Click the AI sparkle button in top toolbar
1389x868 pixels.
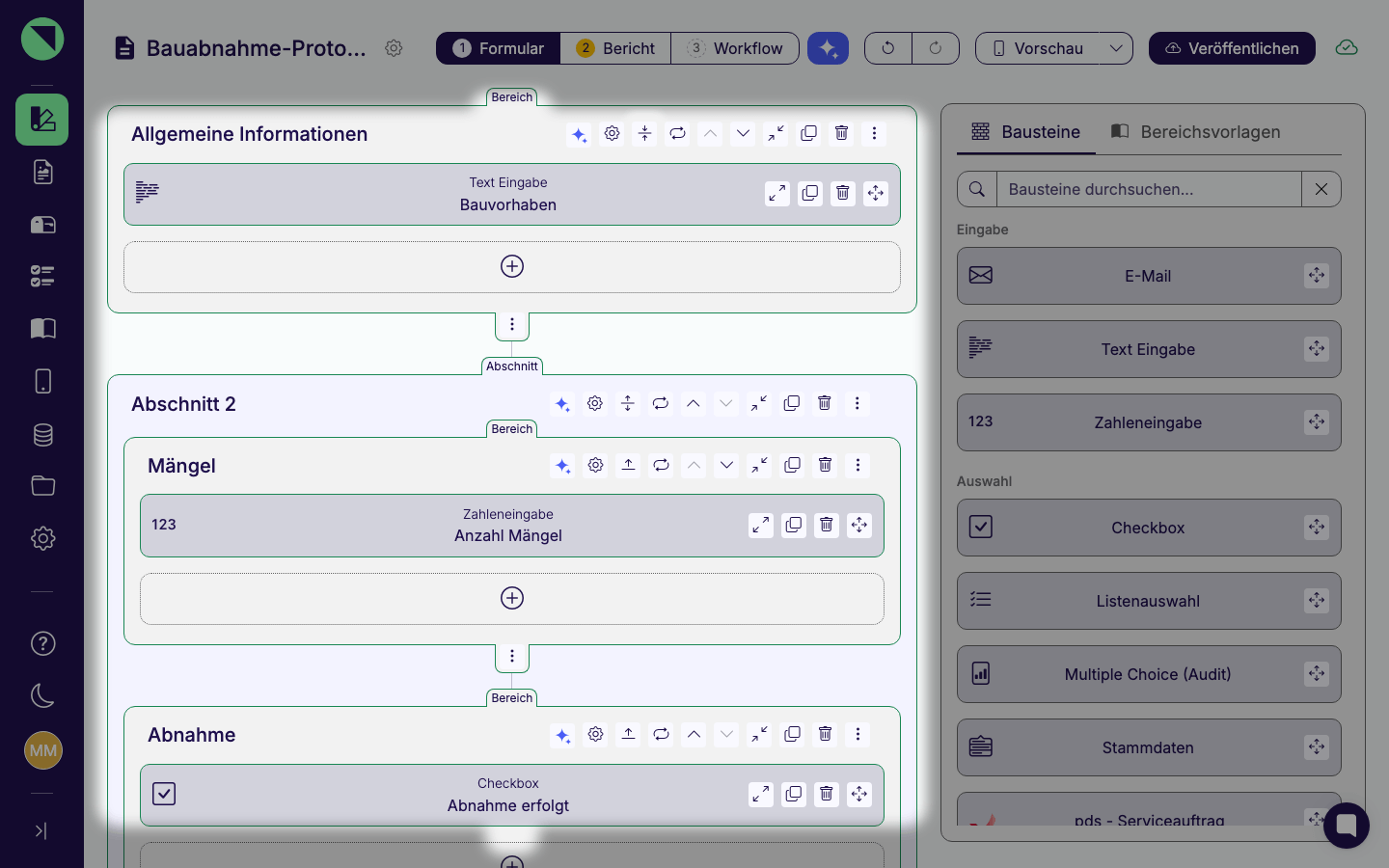coord(828,48)
